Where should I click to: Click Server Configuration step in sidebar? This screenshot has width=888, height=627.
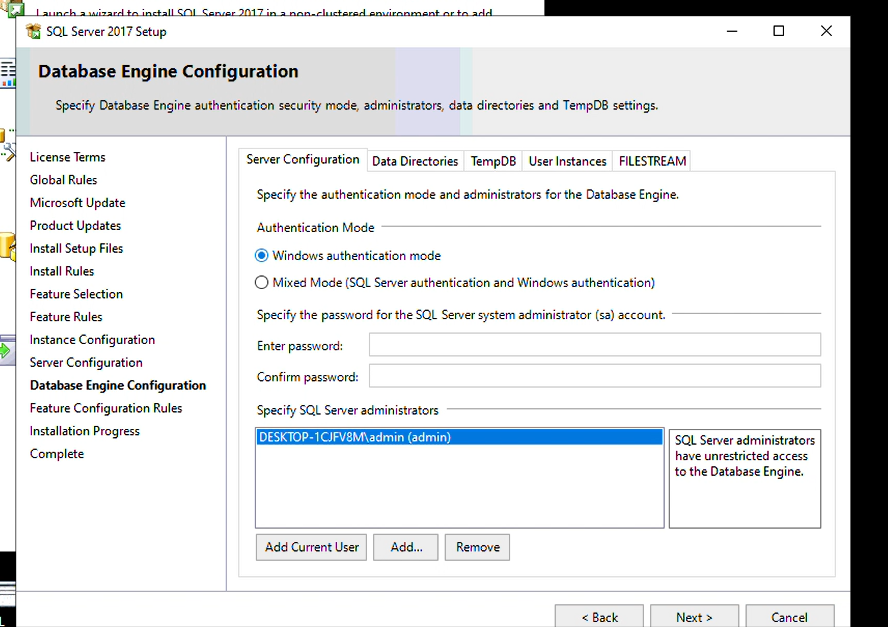tap(86, 362)
